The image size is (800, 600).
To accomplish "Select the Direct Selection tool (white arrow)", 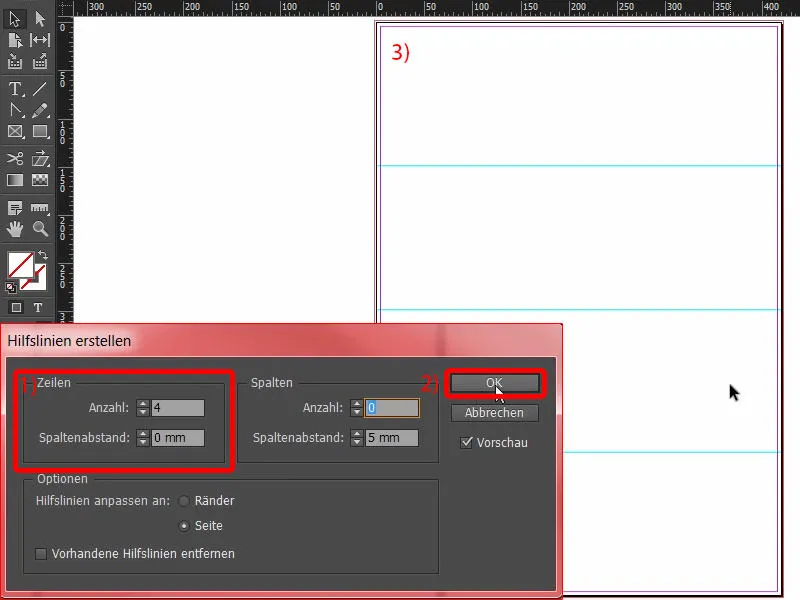I will [42, 18].
